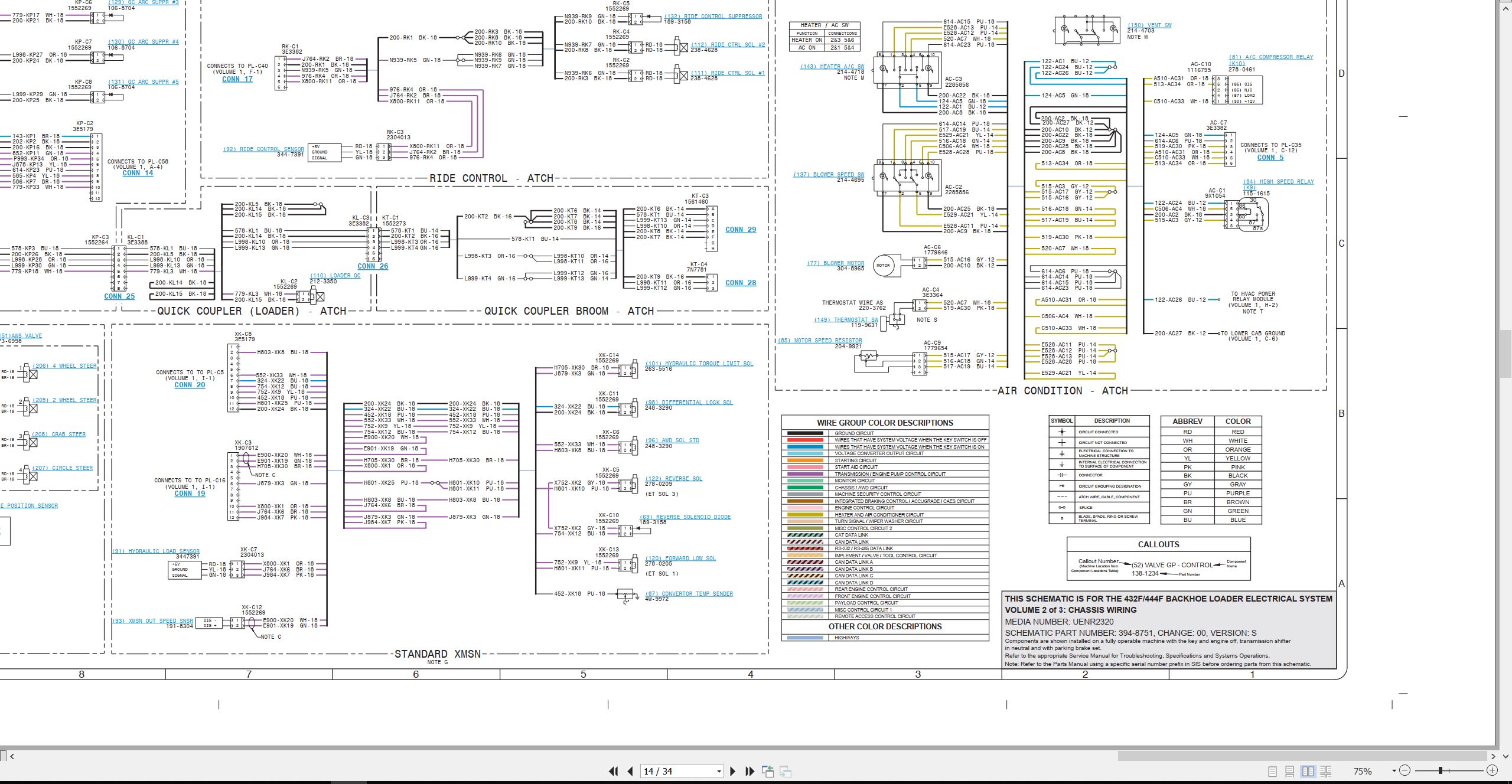Open the (208) CRAB STEER link
The width and height of the screenshot is (1512, 784).
click(x=58, y=435)
